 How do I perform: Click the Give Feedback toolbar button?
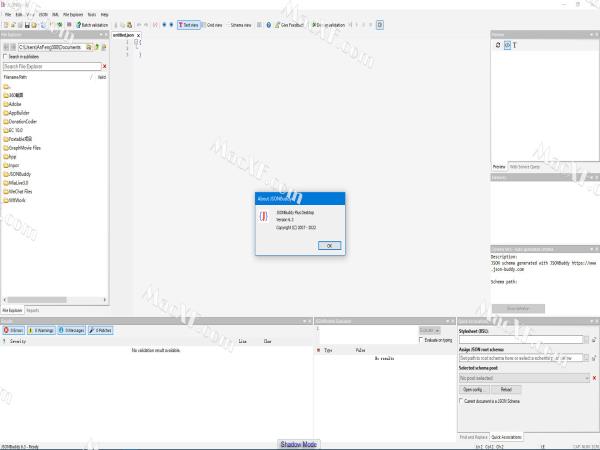click(x=289, y=25)
